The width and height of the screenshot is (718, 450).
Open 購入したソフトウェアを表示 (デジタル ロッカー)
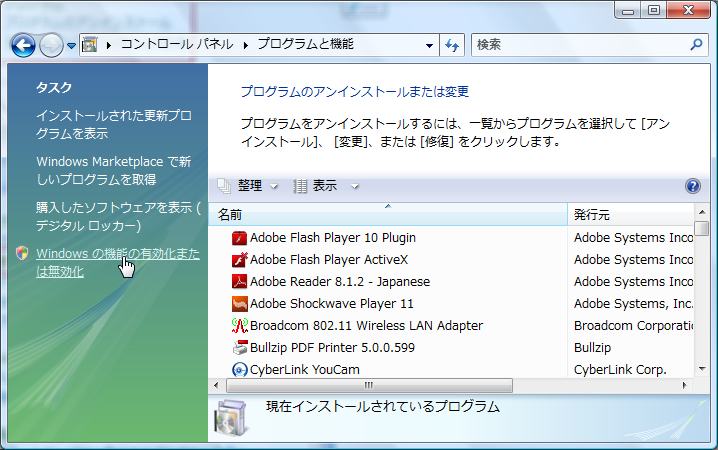click(x=118, y=217)
